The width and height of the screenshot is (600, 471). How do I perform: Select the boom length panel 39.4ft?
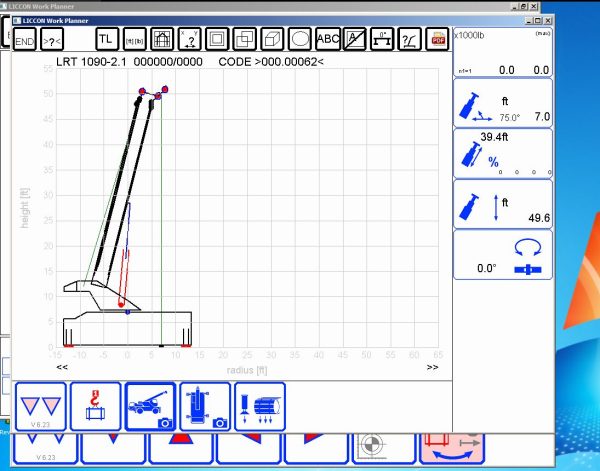503,154
